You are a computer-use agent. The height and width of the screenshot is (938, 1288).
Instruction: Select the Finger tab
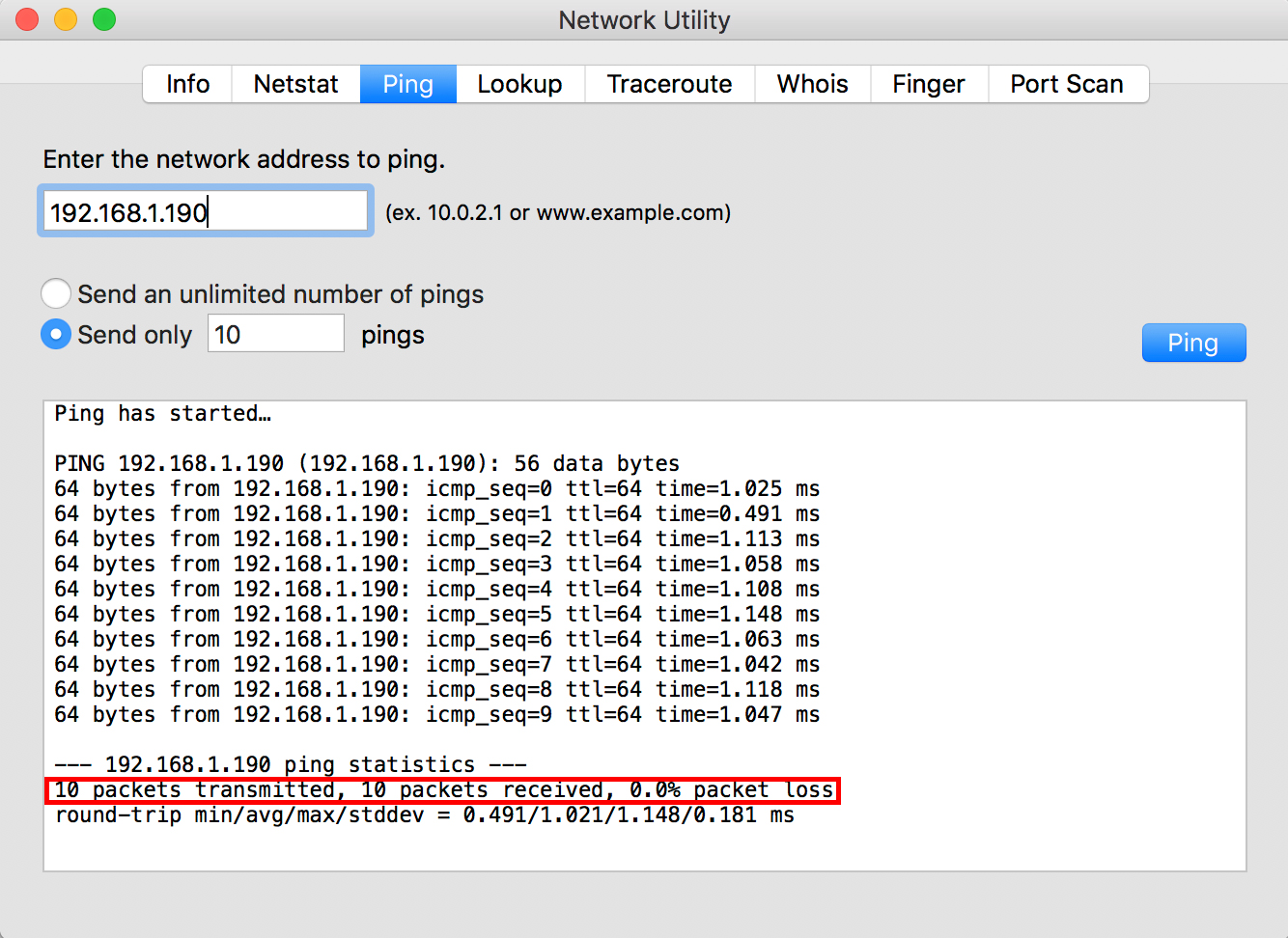[x=928, y=84]
